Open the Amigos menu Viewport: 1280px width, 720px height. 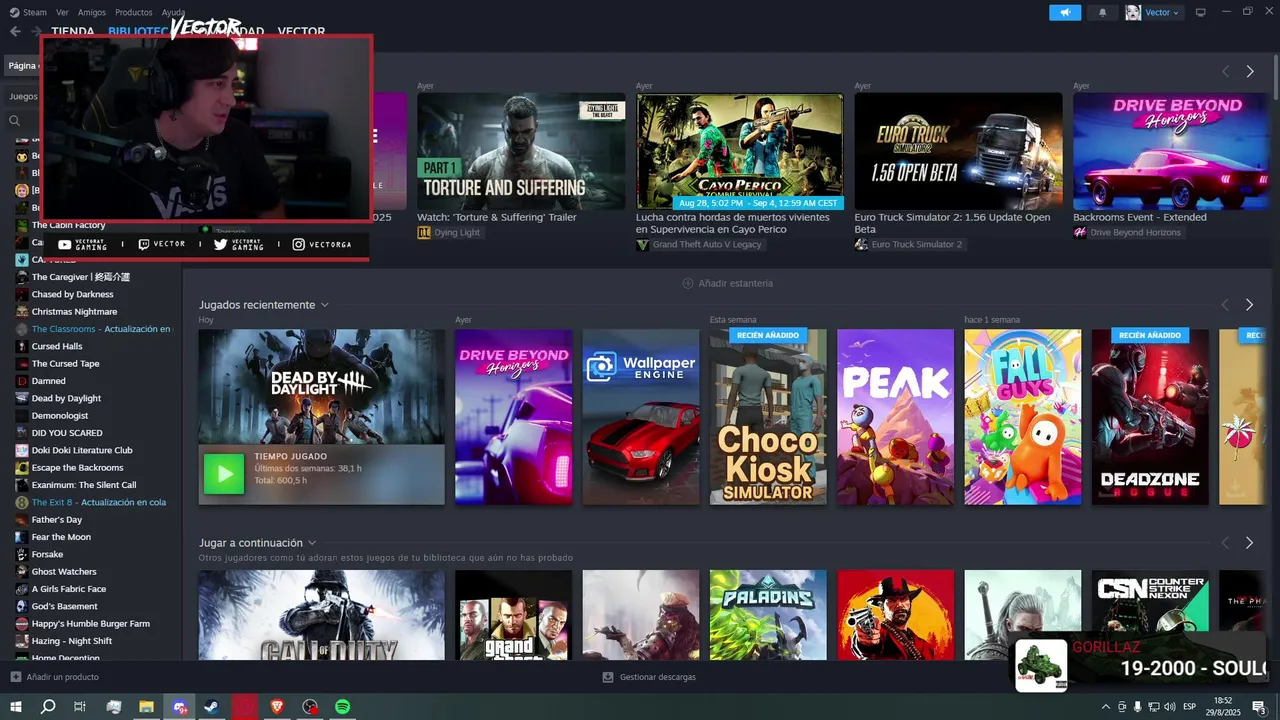point(92,12)
